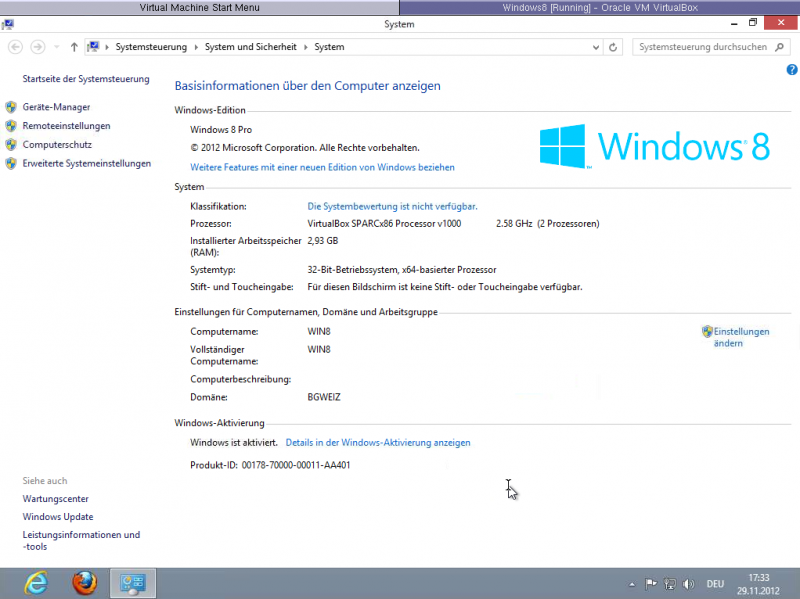Image resolution: width=800 pixels, height=599 pixels.
Task: Click the Domäne value BGWEIZ
Action: click(323, 397)
